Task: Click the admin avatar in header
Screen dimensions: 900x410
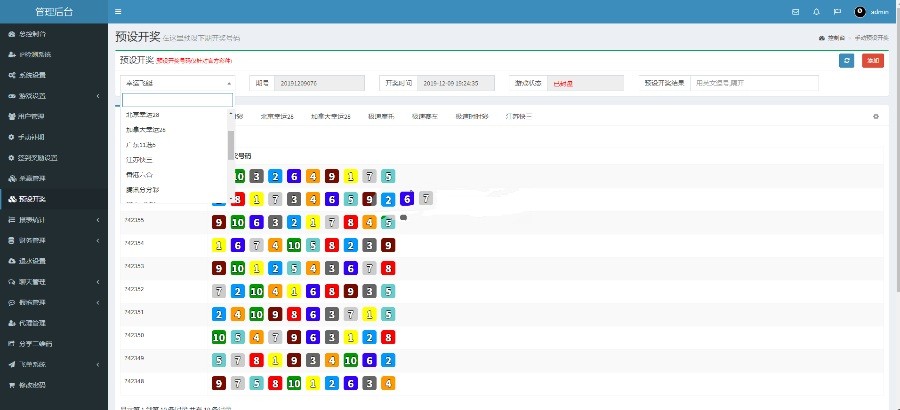Action: pyautogui.click(x=860, y=12)
